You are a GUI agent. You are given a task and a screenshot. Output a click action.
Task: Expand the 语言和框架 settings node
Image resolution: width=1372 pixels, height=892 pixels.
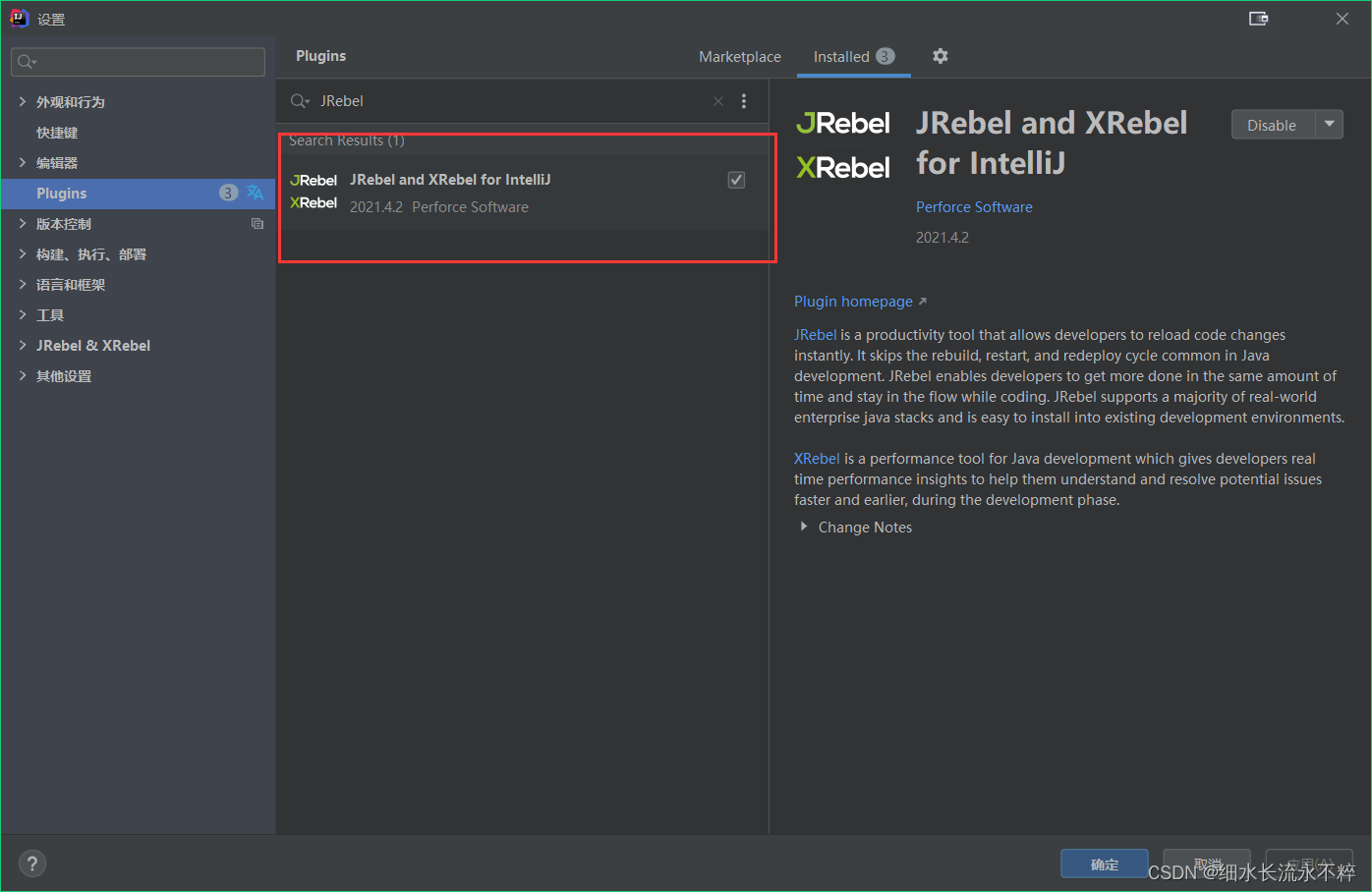click(23, 284)
